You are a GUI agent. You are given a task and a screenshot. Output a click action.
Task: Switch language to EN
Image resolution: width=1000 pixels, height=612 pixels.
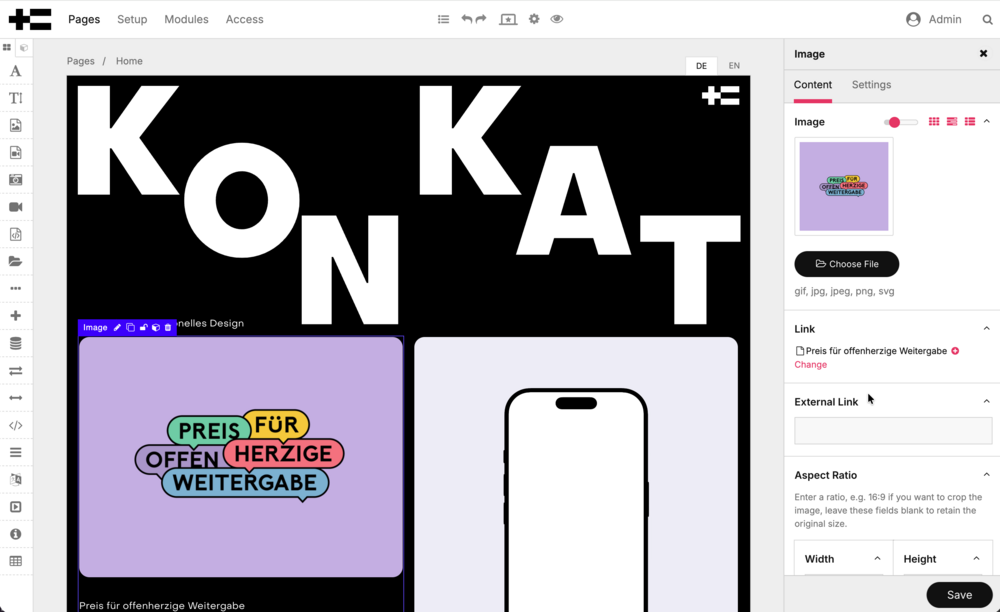pos(734,66)
